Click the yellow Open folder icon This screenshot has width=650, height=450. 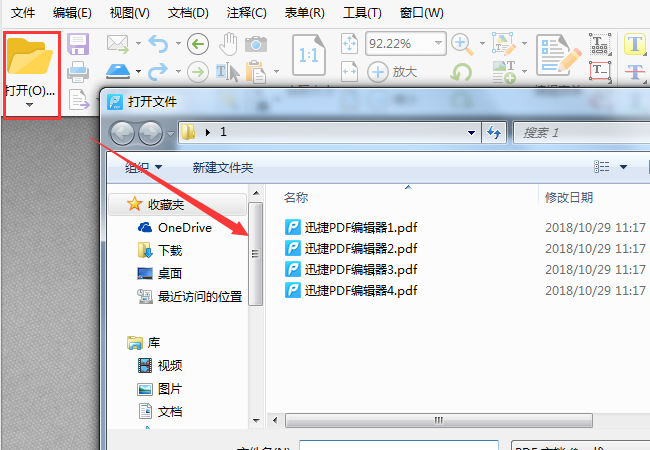(x=29, y=56)
